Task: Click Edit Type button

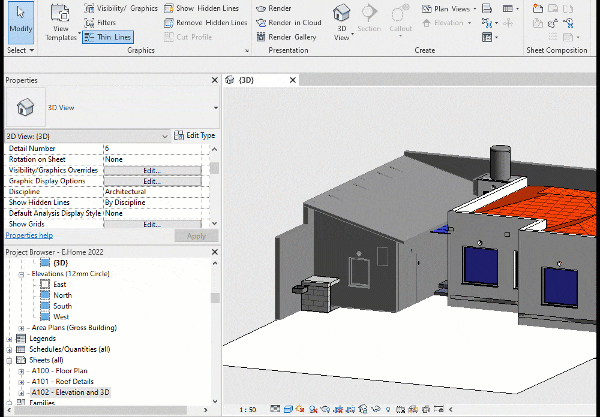Action: pyautogui.click(x=195, y=136)
